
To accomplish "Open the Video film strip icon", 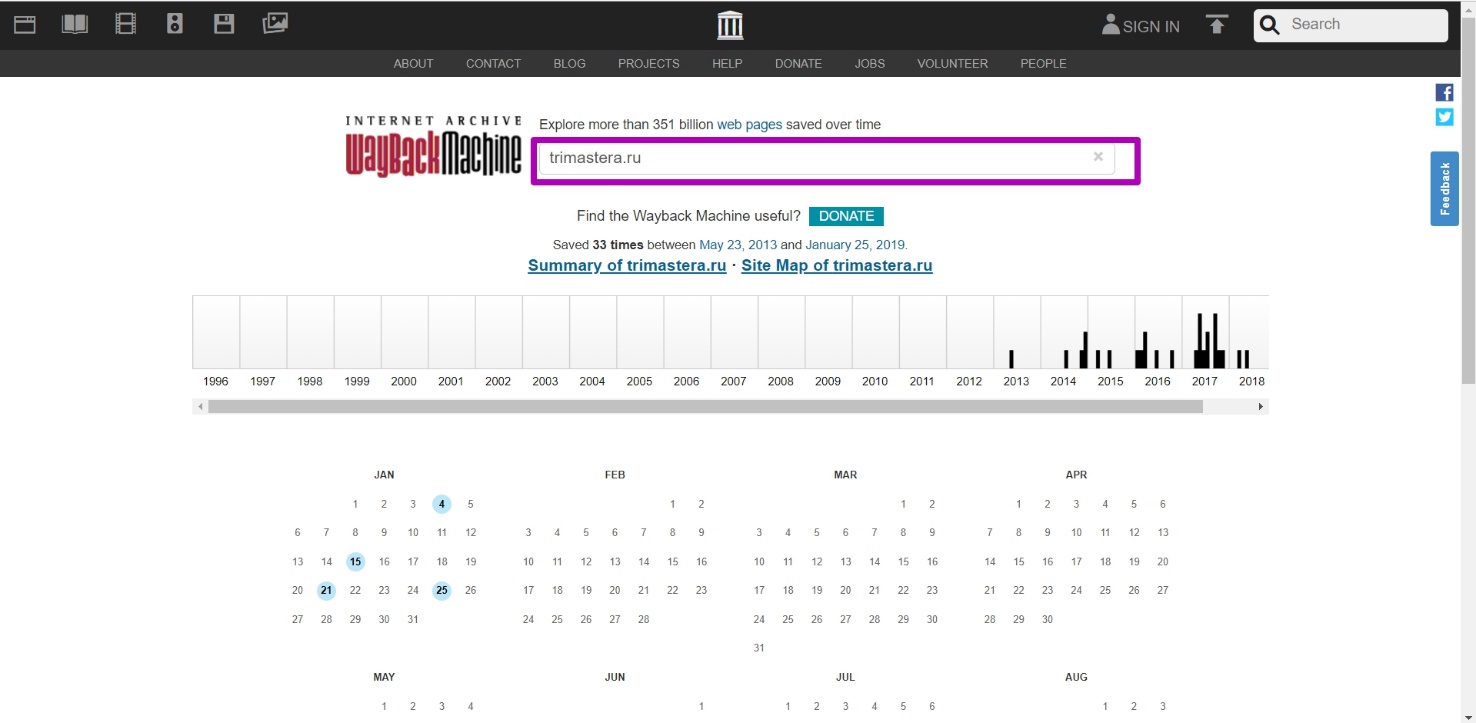I will click(125, 24).
